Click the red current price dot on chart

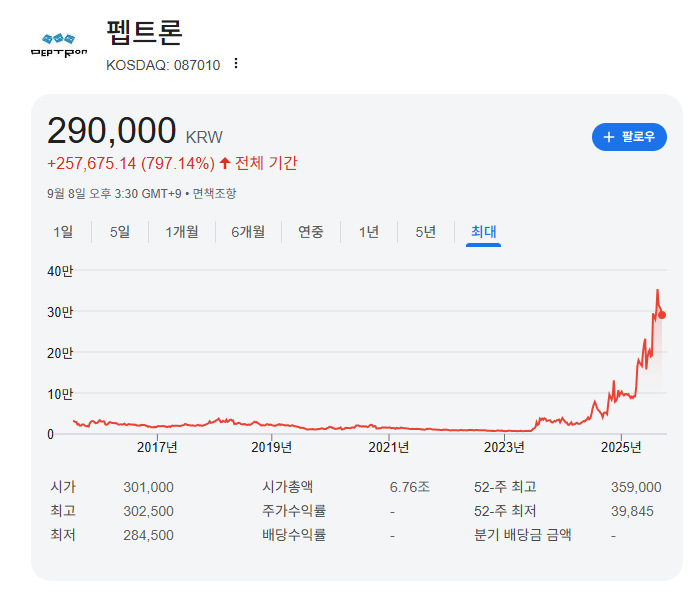tap(662, 315)
